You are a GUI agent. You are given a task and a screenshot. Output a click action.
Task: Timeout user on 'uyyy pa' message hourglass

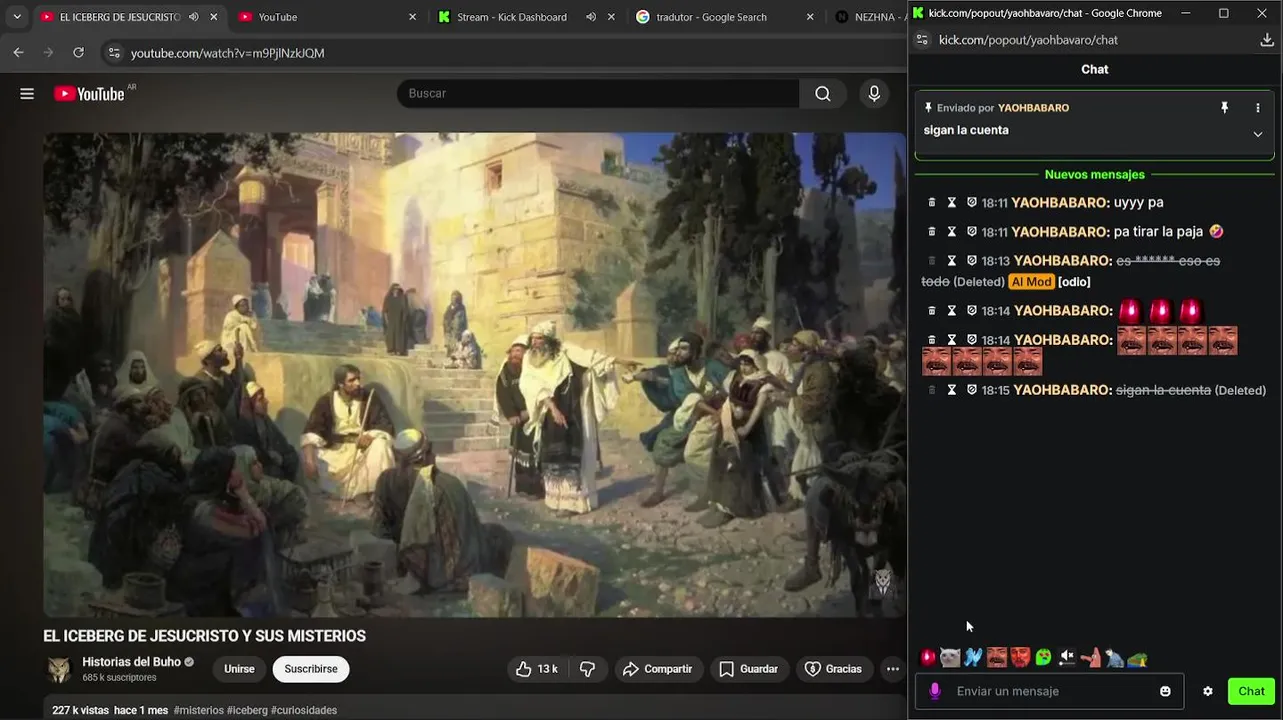click(x=952, y=202)
